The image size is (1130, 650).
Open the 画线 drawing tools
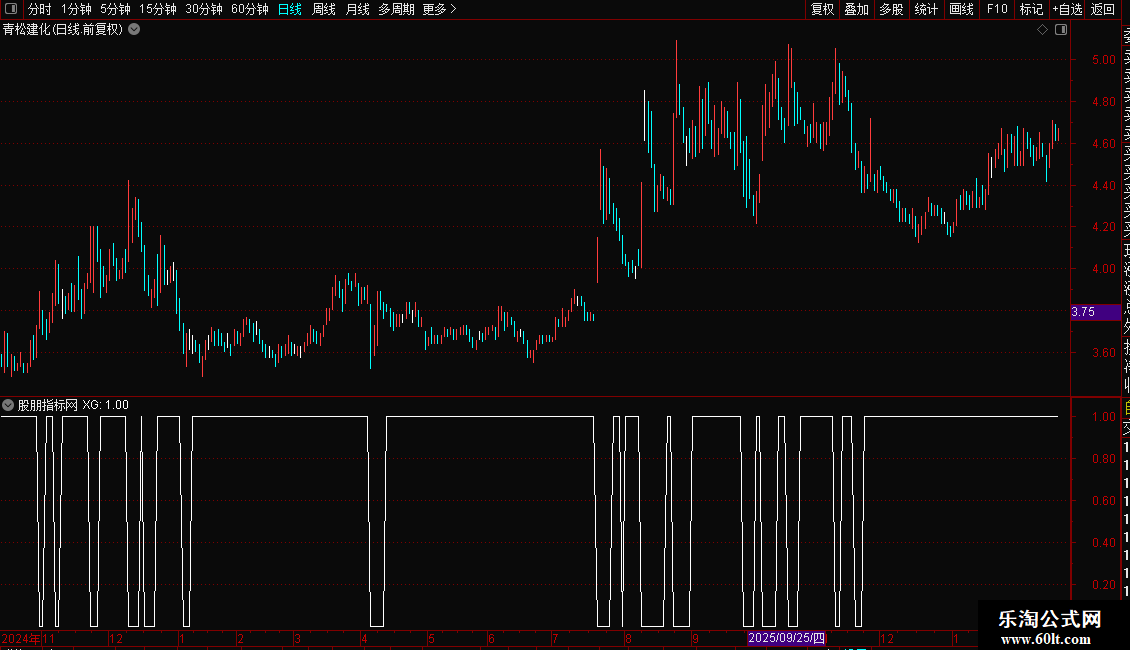click(961, 9)
